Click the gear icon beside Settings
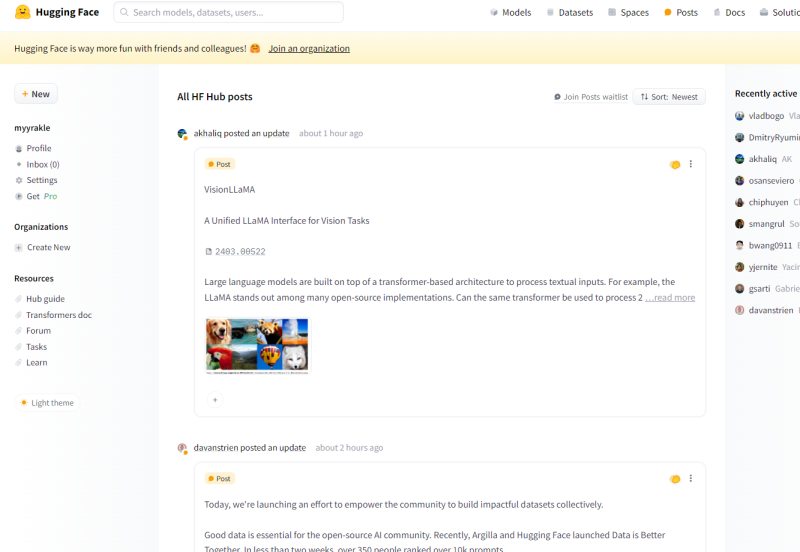 pyautogui.click(x=19, y=180)
